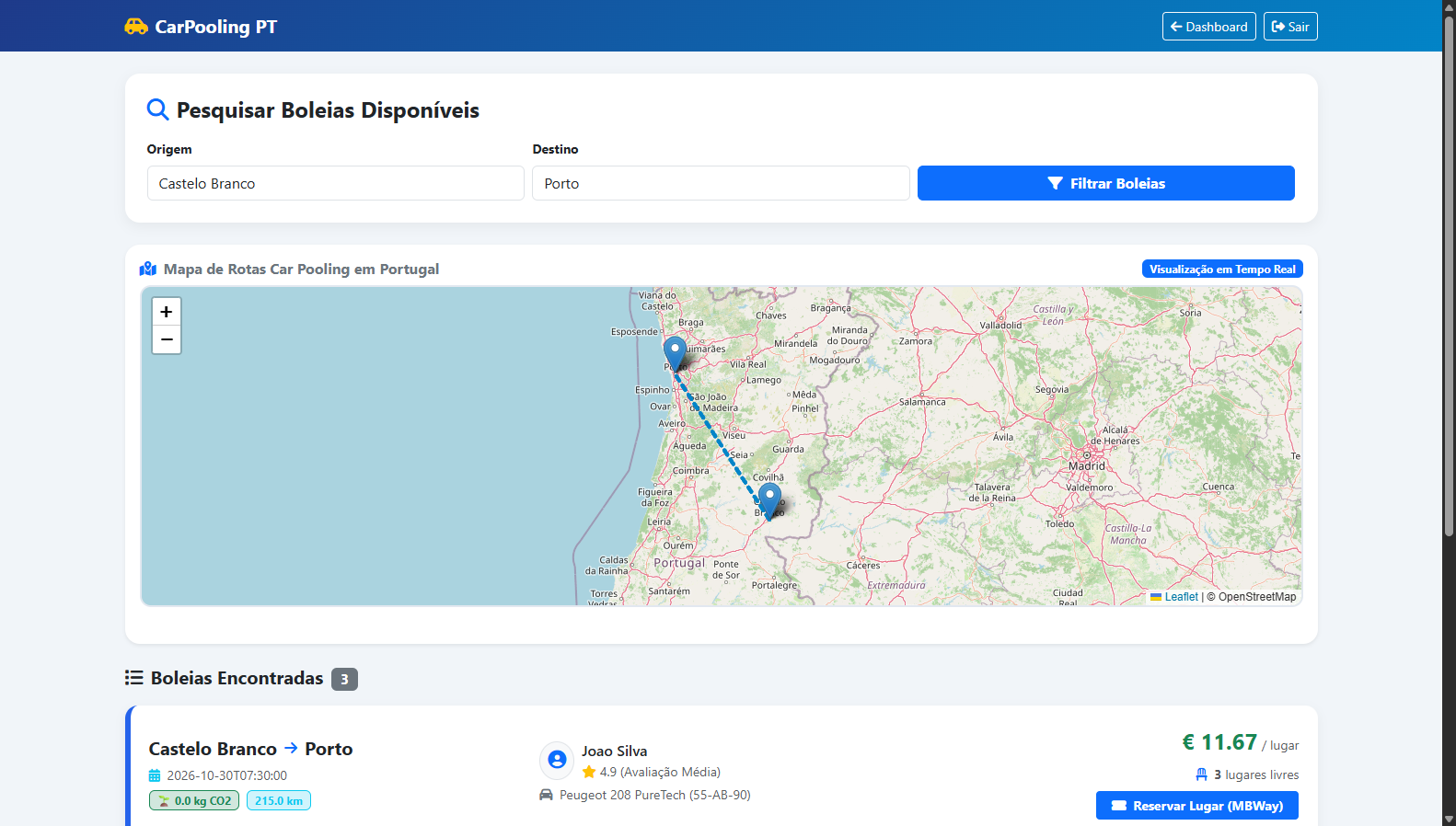Edit the Destino field containing Porto

(721, 183)
